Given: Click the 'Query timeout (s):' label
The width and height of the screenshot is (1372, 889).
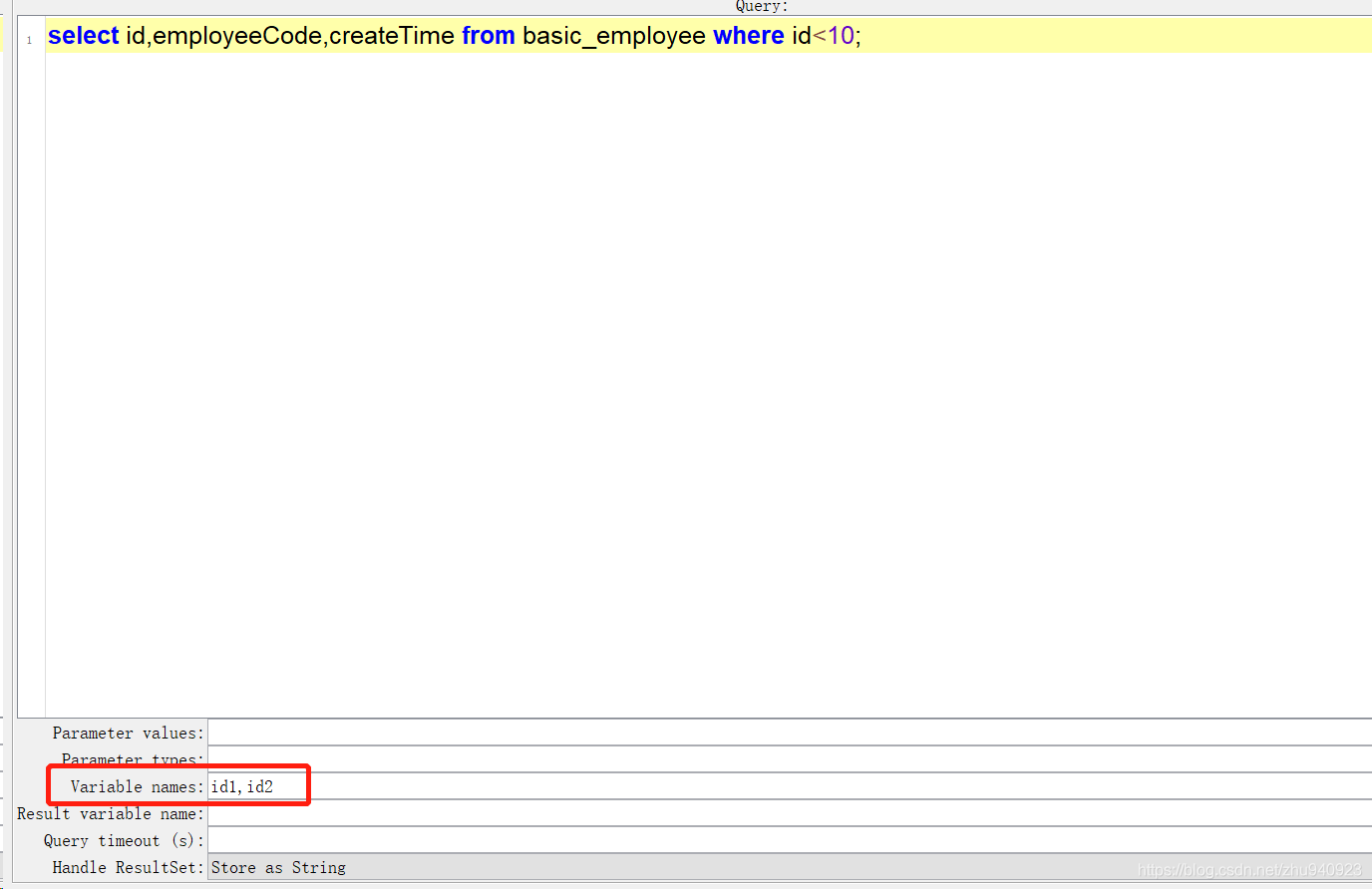Looking at the screenshot, I should (x=124, y=840).
